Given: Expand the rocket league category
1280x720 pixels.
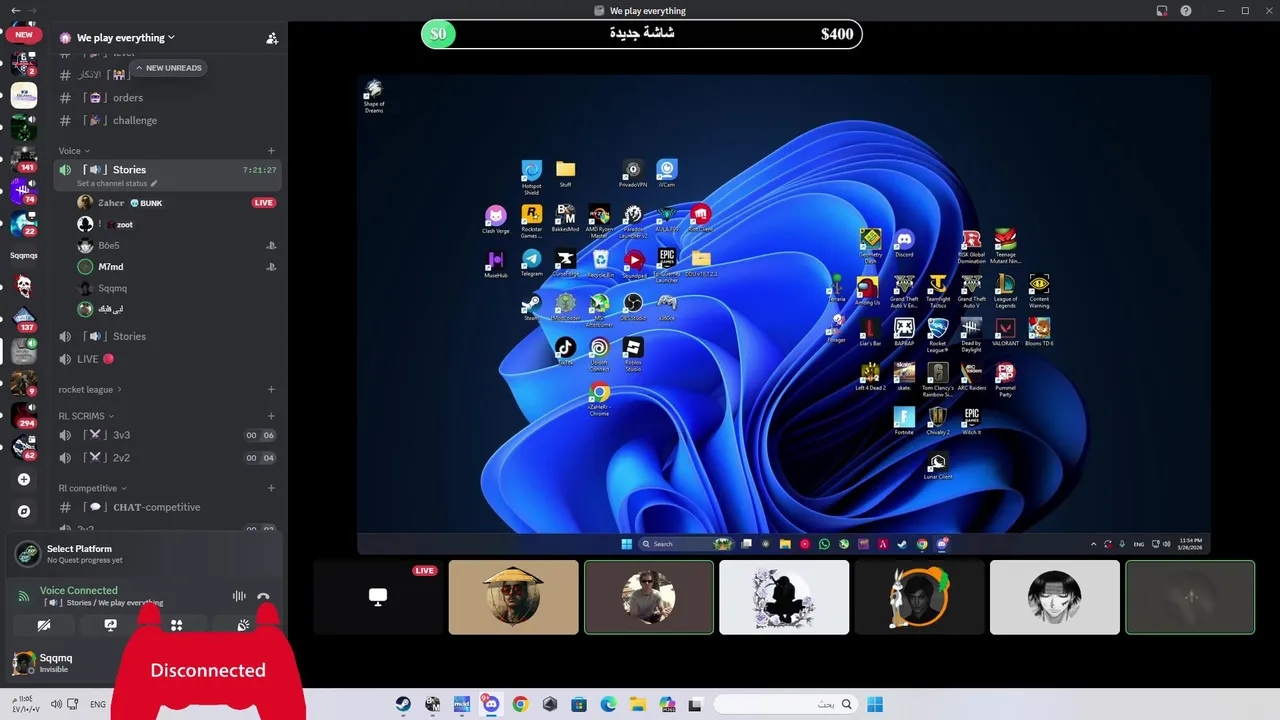Looking at the screenshot, I should click(x=90, y=390).
